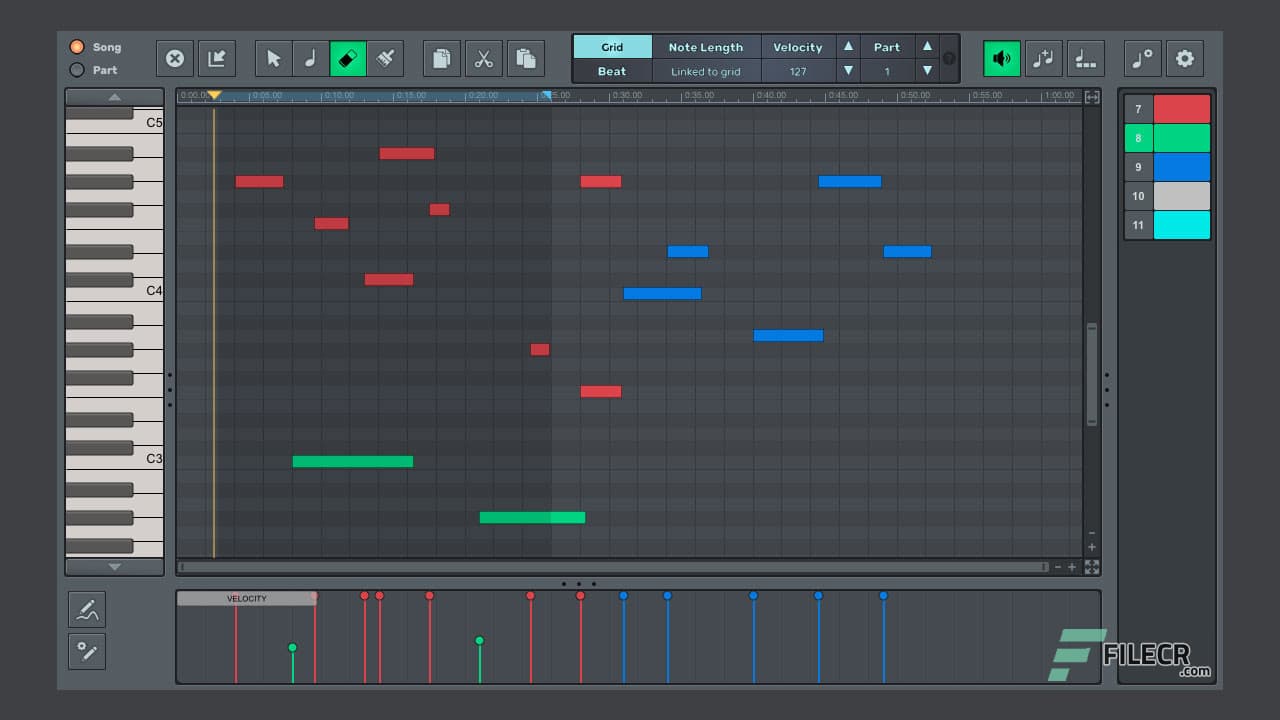Select the blue color for part 9
The image size is (1280, 720).
point(1184,166)
